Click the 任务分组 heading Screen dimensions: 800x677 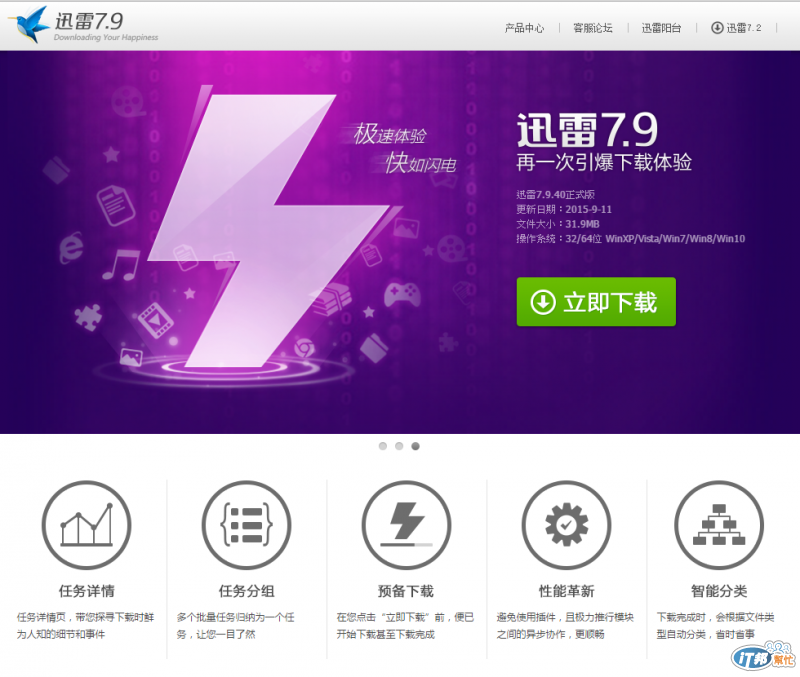[246, 591]
